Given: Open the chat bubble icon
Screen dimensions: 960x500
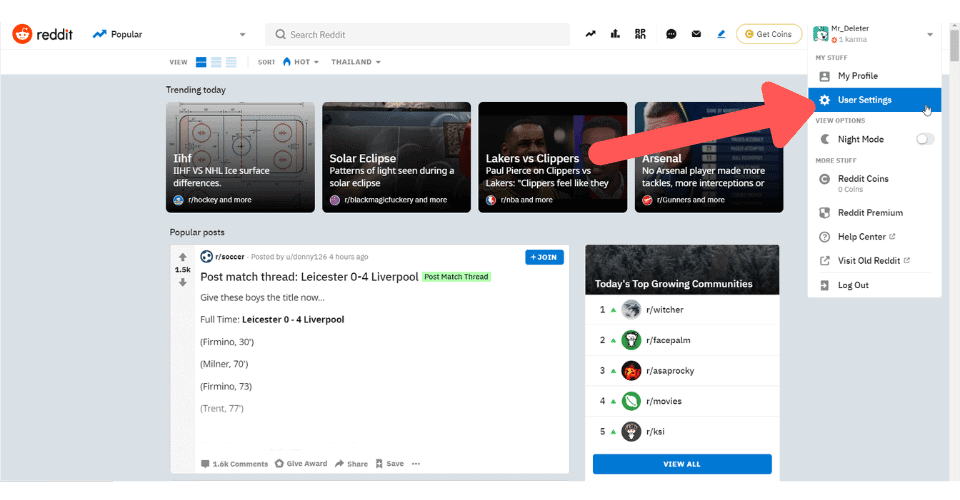Looking at the screenshot, I should (671, 34).
